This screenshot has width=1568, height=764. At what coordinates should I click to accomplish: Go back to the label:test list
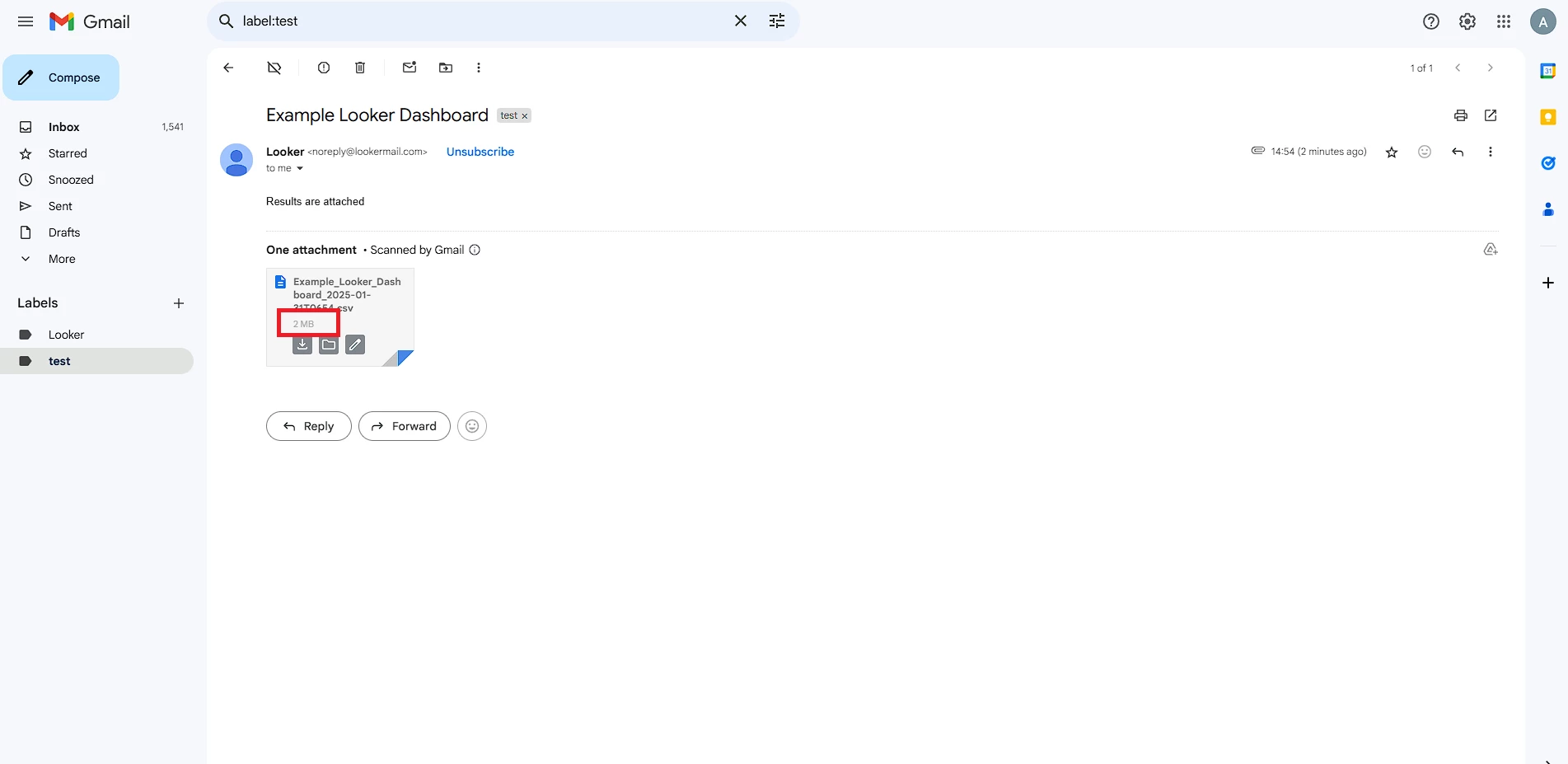[x=228, y=68]
